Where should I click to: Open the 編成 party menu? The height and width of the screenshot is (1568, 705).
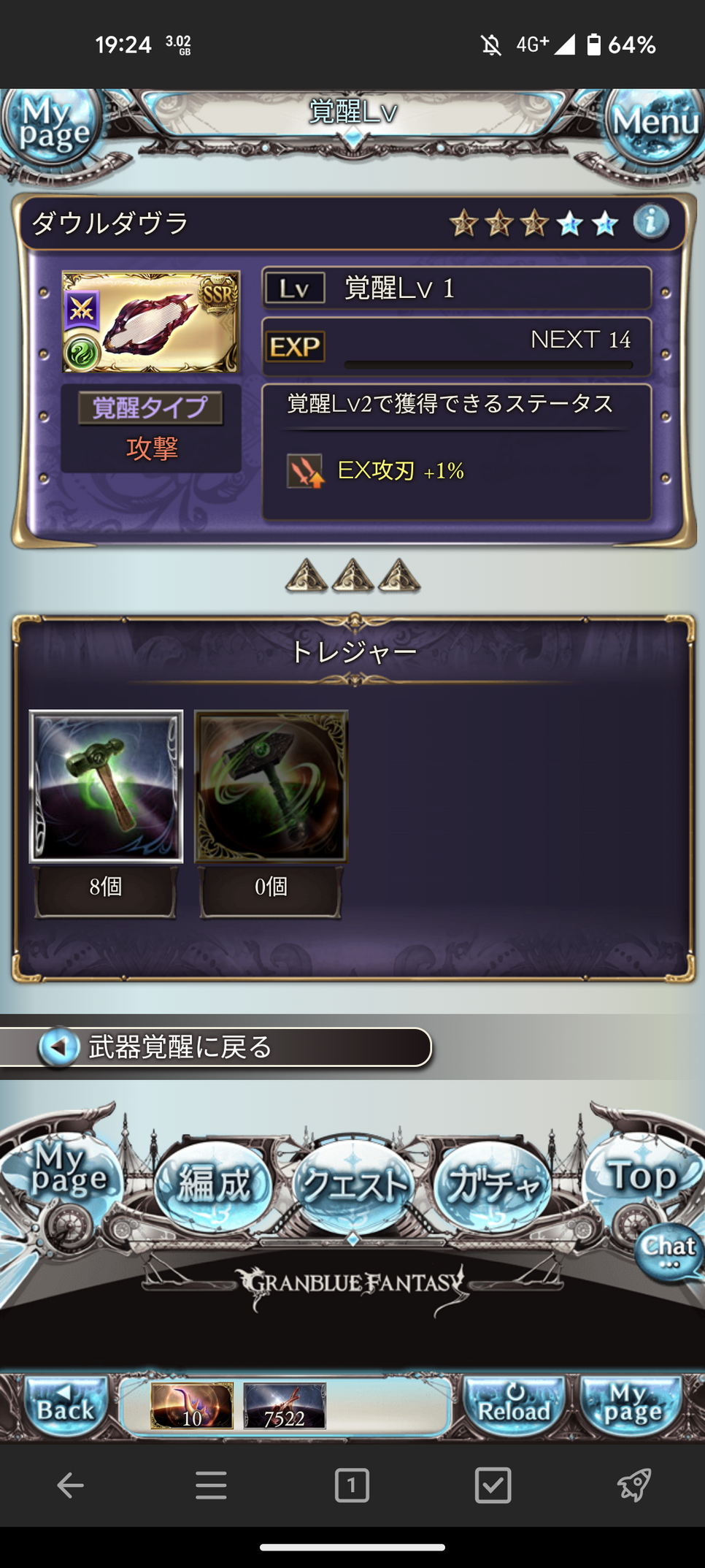(214, 1185)
